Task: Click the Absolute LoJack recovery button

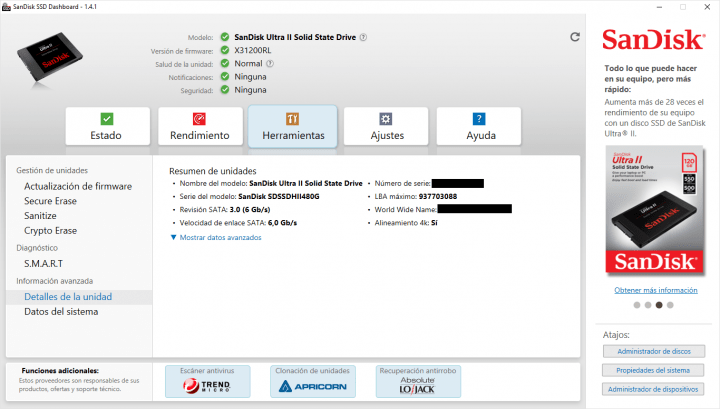Action: click(418, 381)
